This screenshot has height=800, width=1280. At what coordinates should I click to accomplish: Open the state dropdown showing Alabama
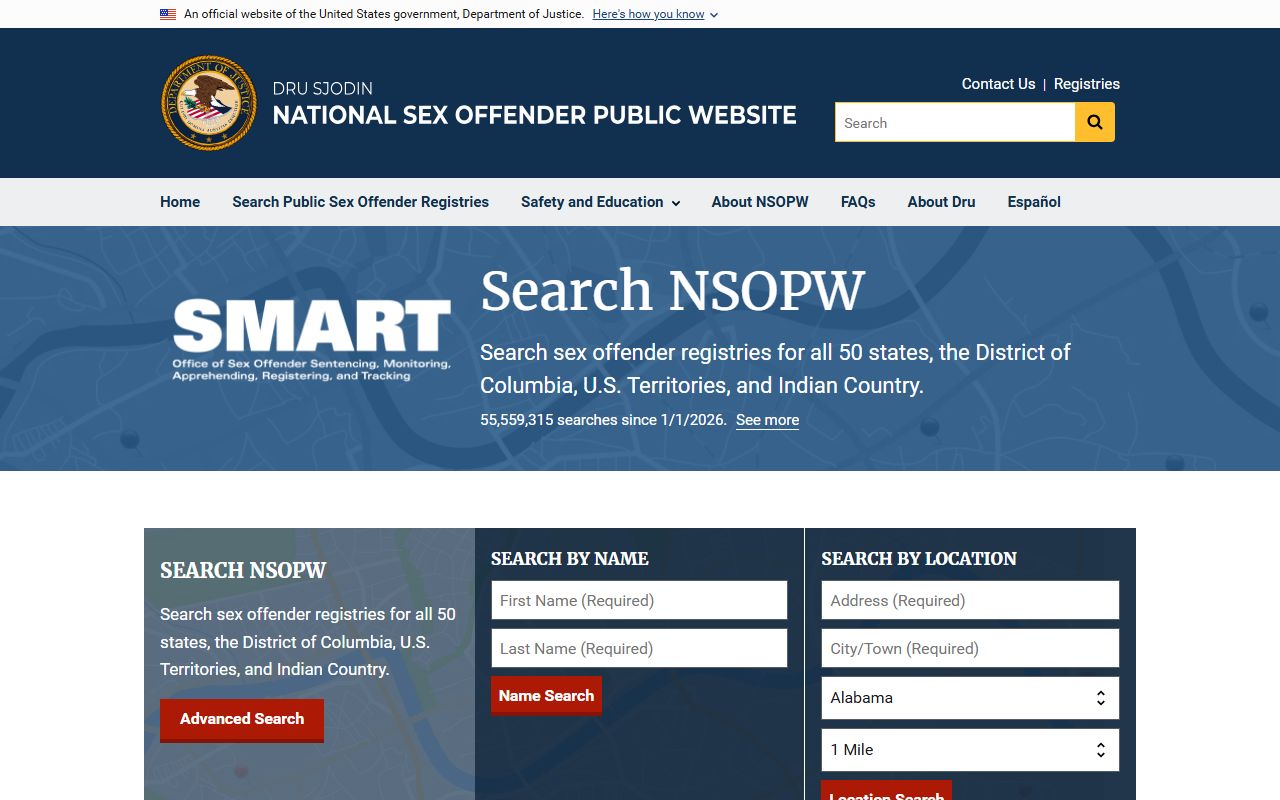pos(970,698)
